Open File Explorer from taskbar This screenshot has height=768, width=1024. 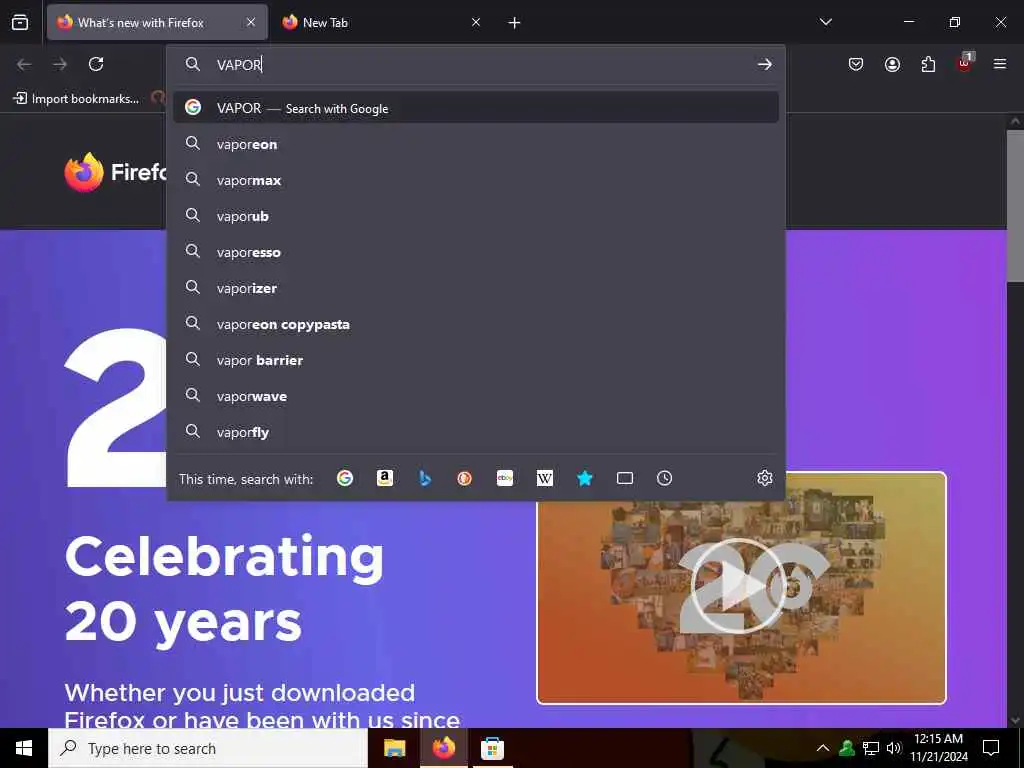(394, 748)
